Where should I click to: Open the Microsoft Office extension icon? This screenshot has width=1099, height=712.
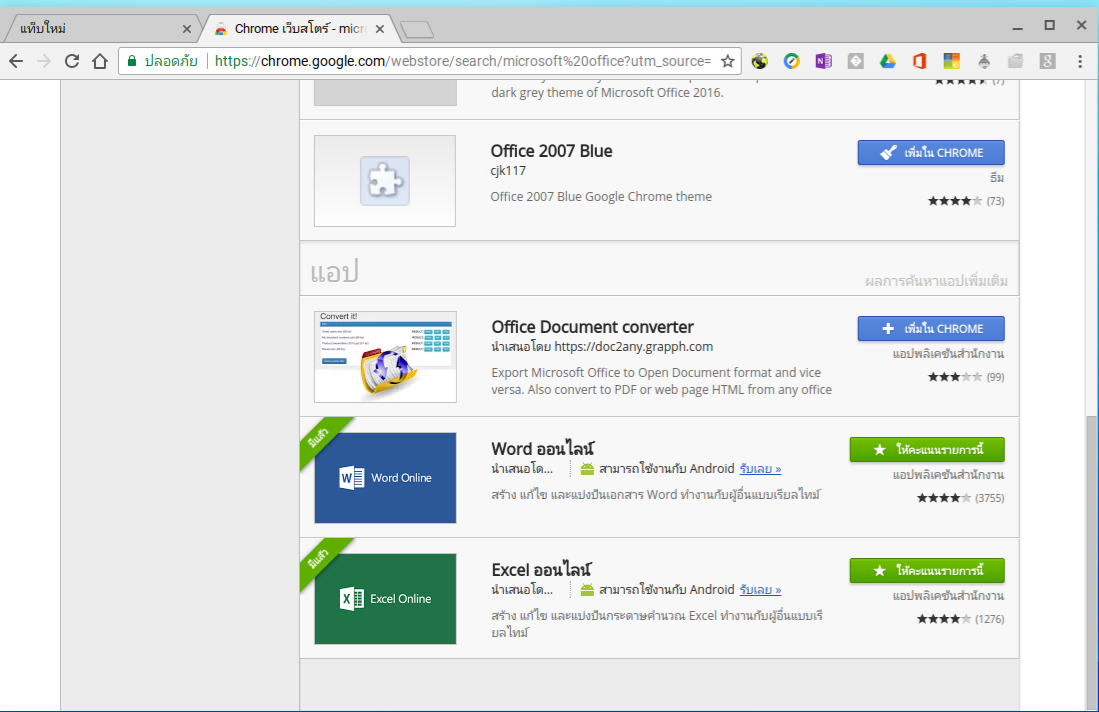coord(920,61)
